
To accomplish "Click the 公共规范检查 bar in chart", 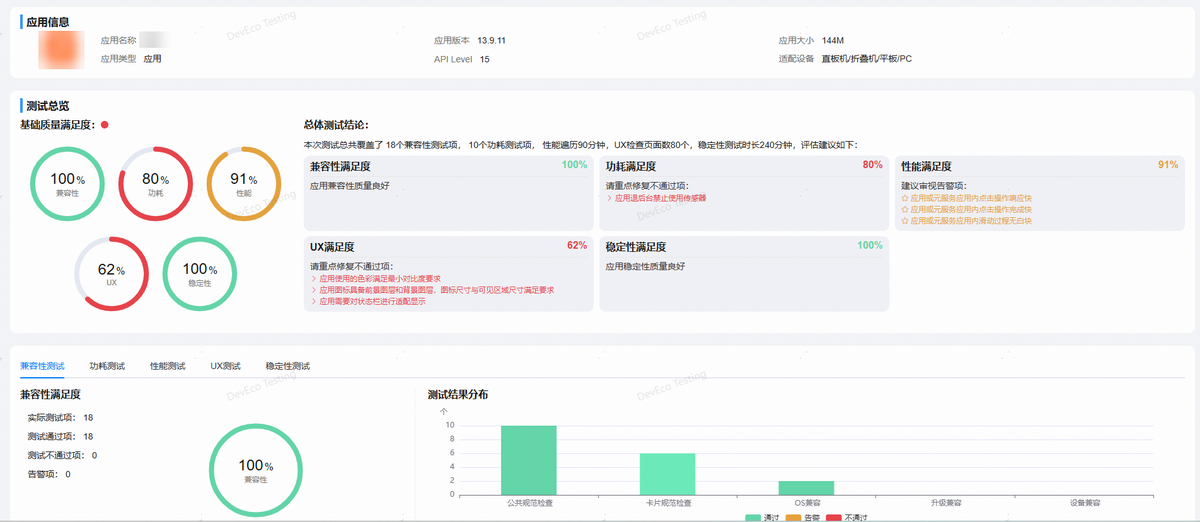I will pos(528,460).
